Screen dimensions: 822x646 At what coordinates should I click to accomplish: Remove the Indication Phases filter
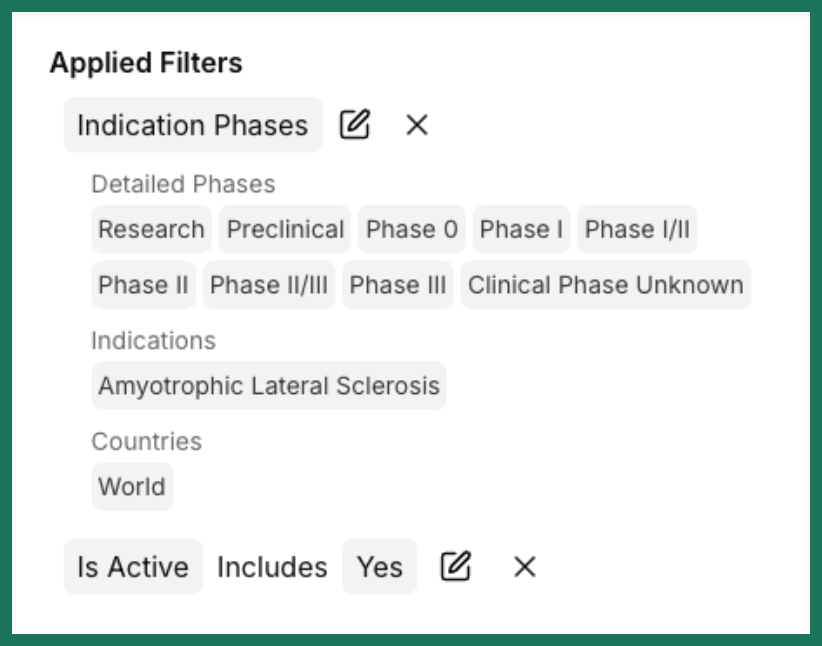[x=417, y=125]
